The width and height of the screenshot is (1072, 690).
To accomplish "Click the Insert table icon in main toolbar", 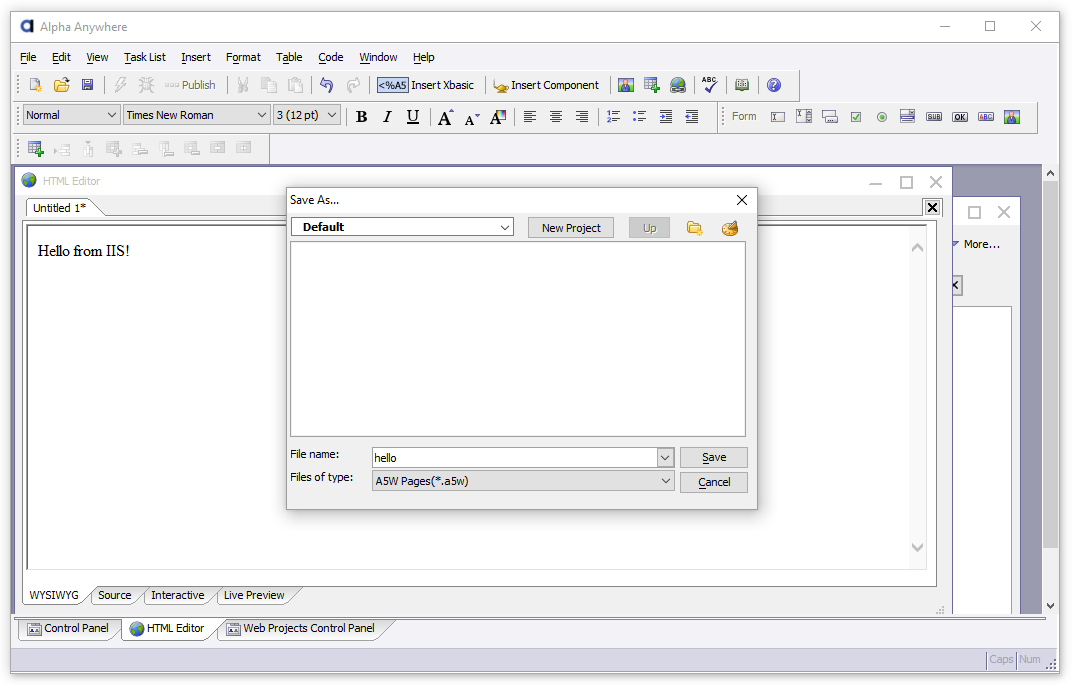I will [652, 85].
